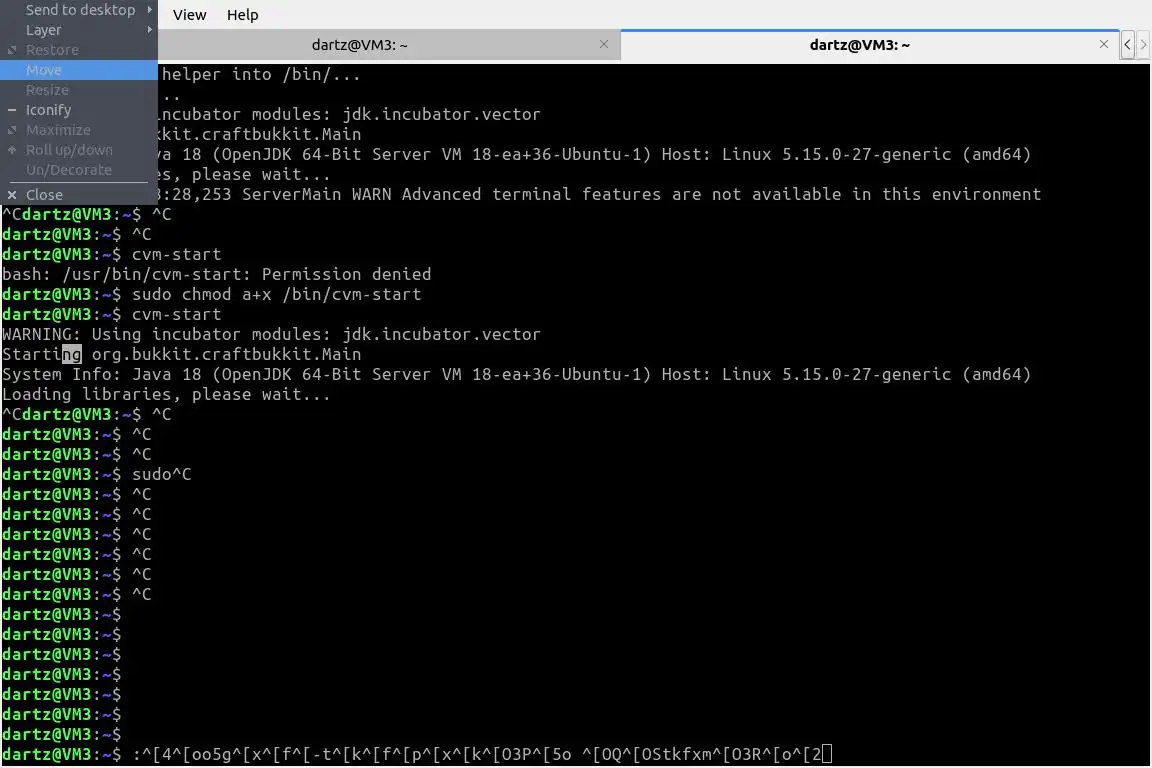Click the 'Permission denied' error line
The image size is (1152, 768).
pos(217,274)
